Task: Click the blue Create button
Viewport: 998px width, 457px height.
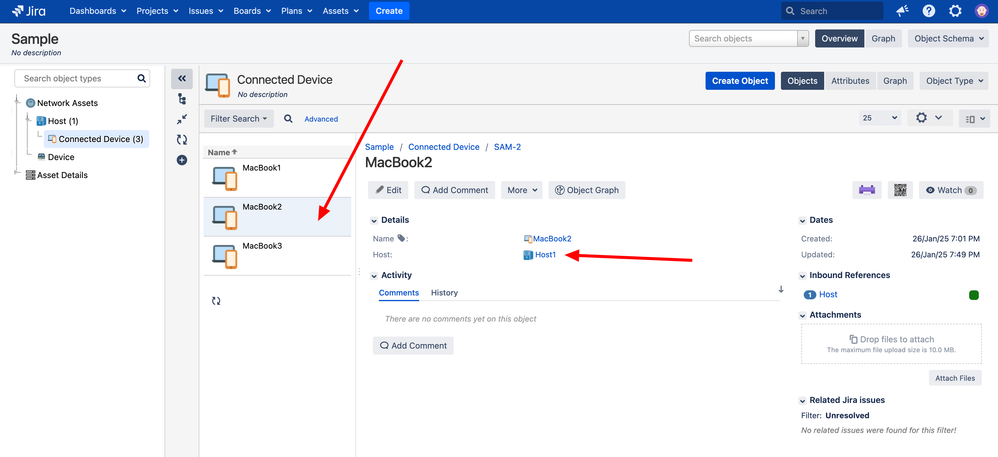Action: click(389, 11)
